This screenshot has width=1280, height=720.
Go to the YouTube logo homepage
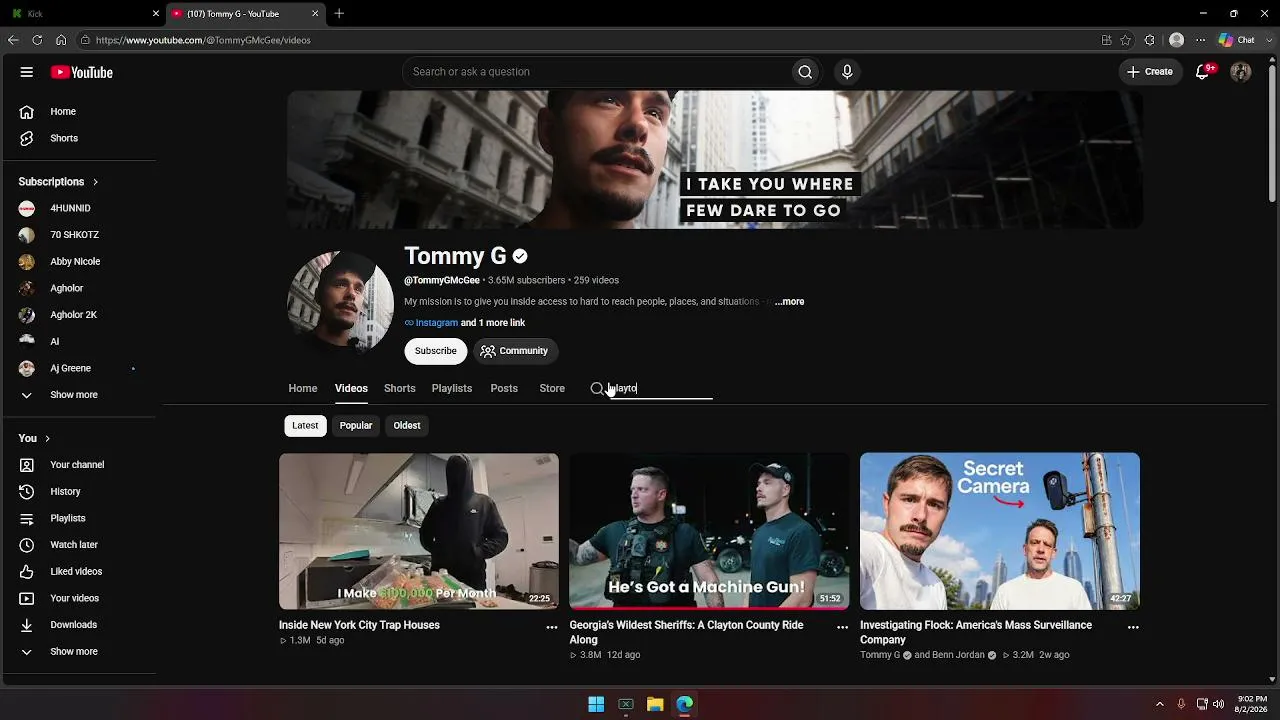tap(82, 72)
